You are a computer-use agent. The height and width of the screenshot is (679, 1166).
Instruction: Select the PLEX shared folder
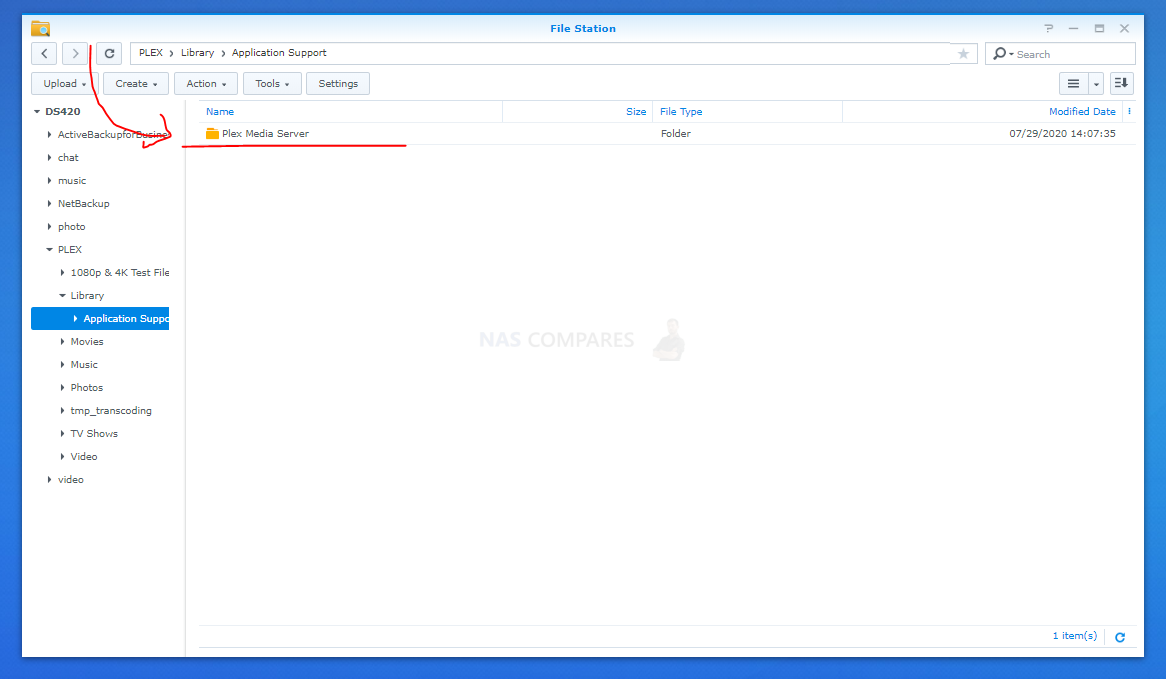tap(70, 250)
